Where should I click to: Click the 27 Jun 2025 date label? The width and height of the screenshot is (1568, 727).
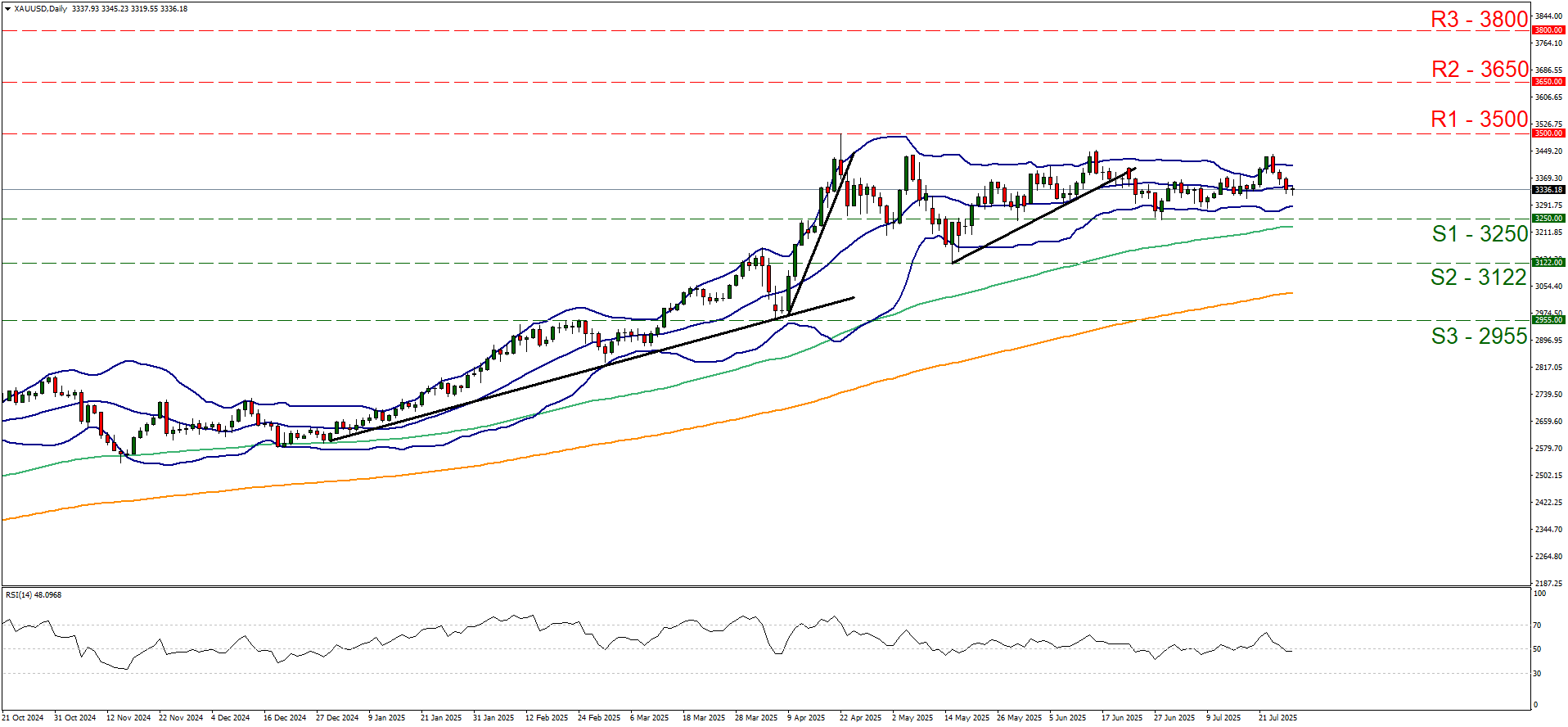1174,718
